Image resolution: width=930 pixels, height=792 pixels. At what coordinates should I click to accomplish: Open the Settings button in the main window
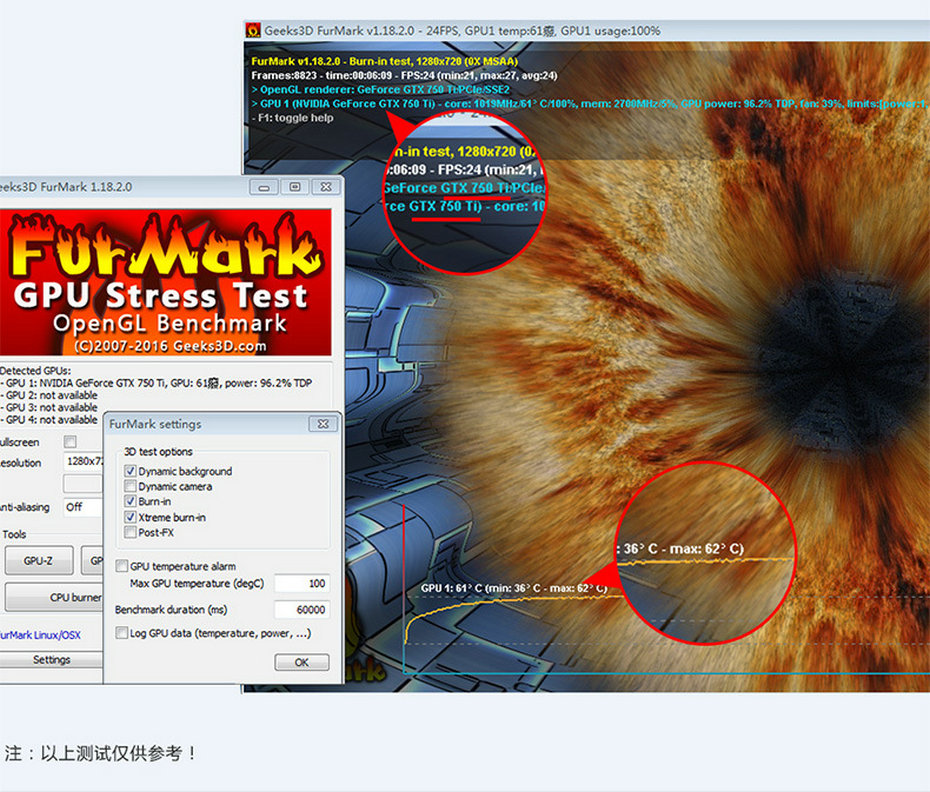click(52, 660)
